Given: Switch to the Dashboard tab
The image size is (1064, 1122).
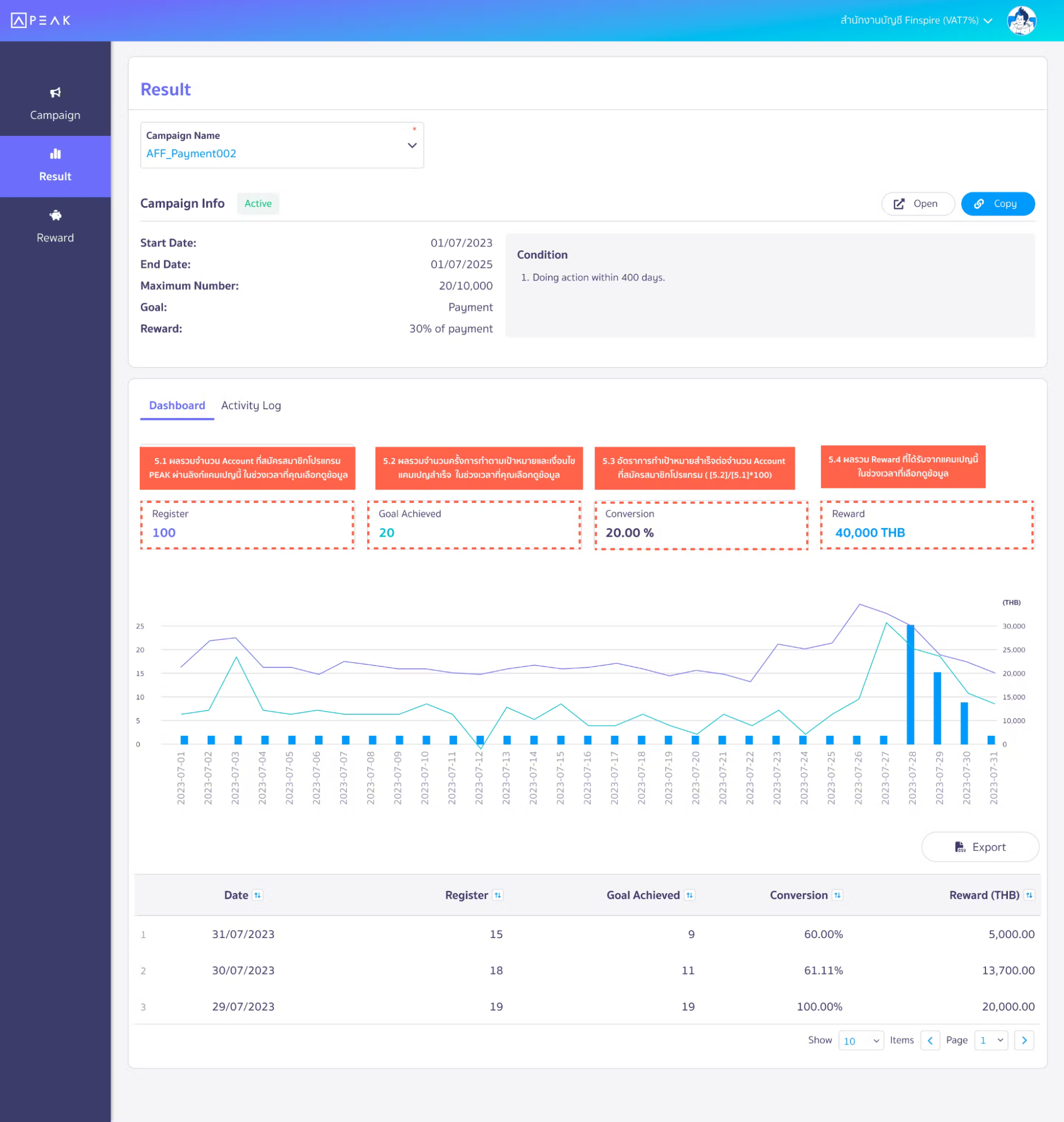Looking at the screenshot, I should [x=177, y=405].
